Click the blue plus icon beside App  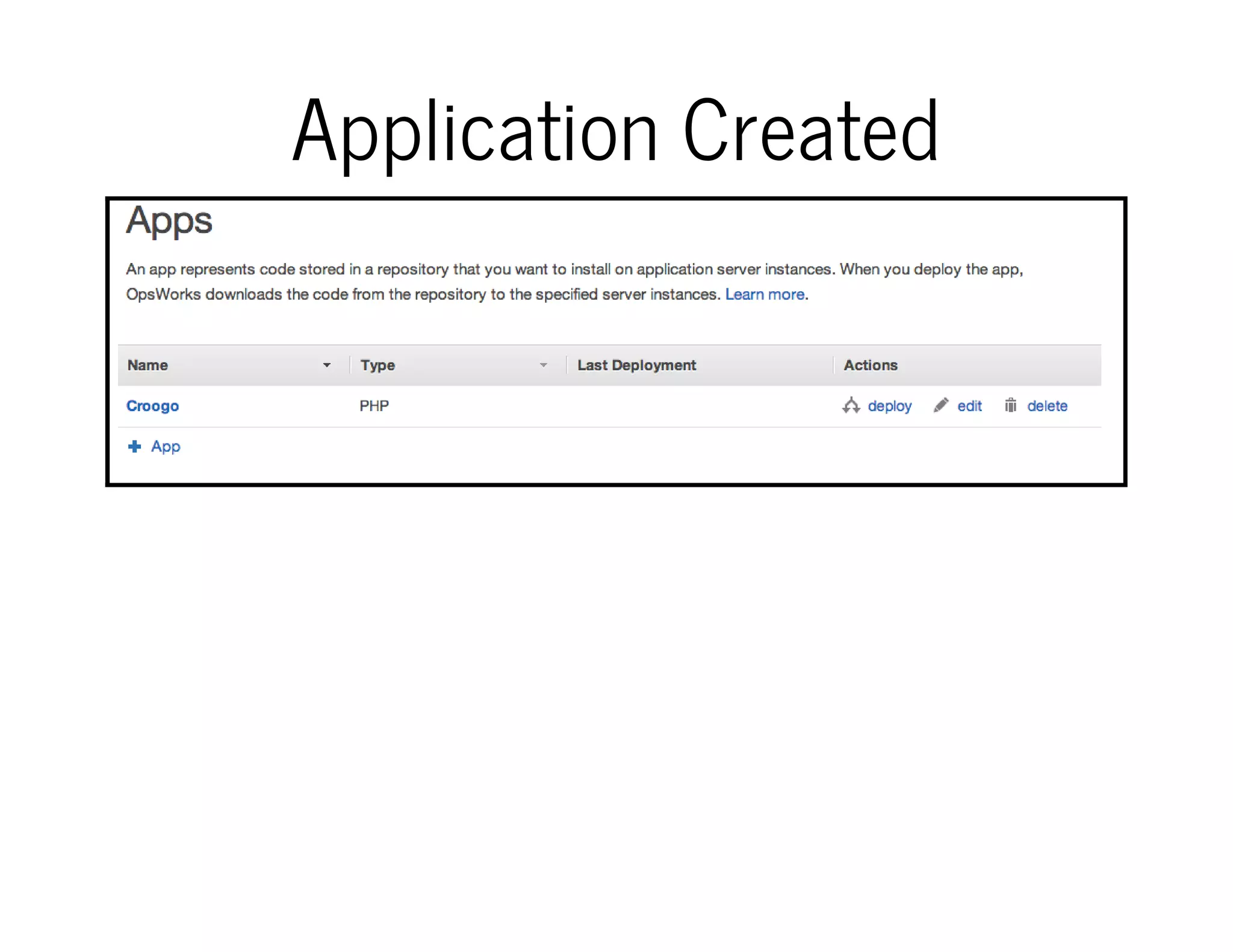point(135,446)
